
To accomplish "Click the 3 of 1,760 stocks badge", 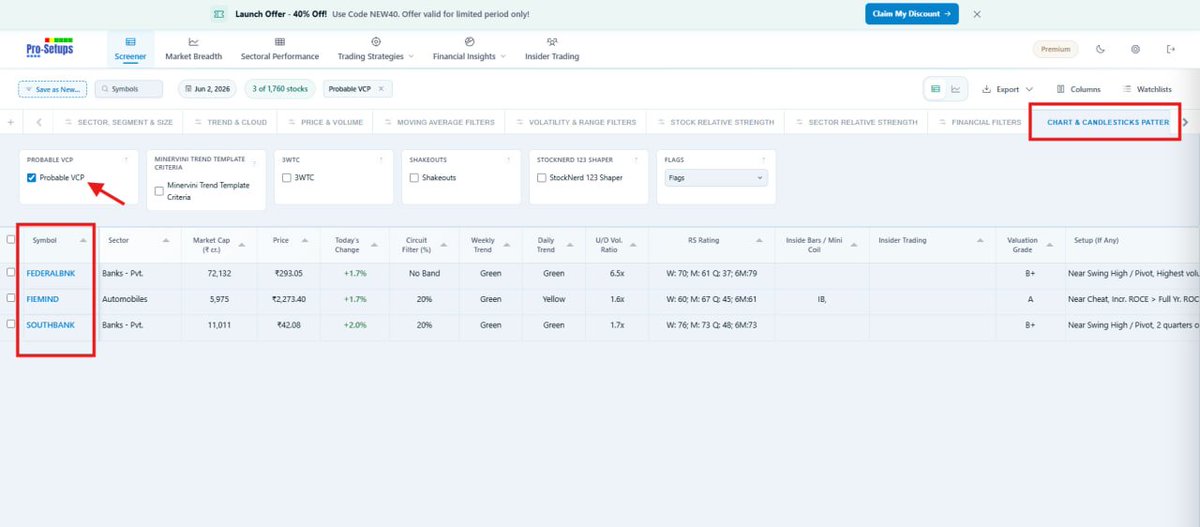I will (281, 89).
